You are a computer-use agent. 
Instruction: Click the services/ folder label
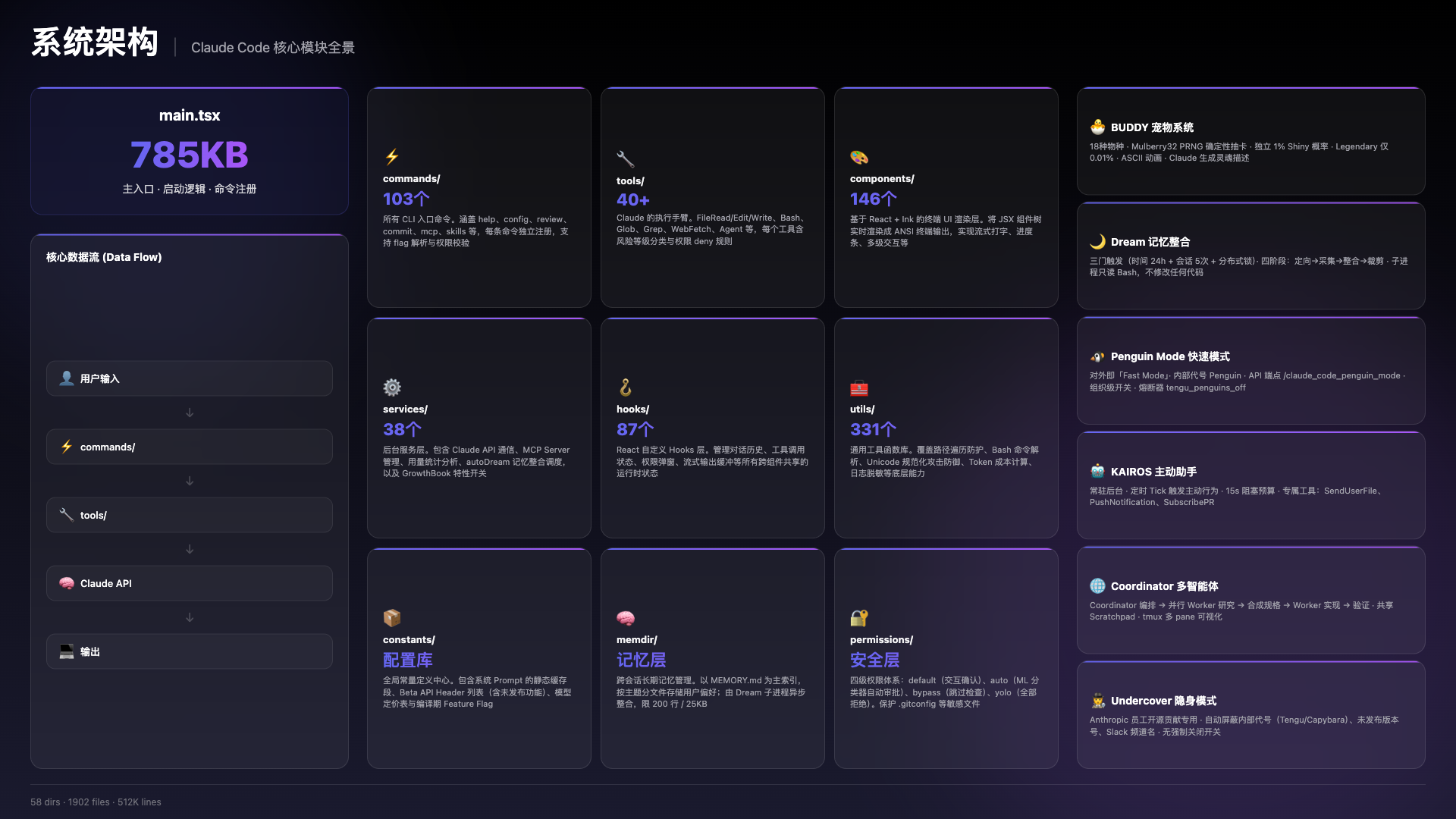pos(405,409)
